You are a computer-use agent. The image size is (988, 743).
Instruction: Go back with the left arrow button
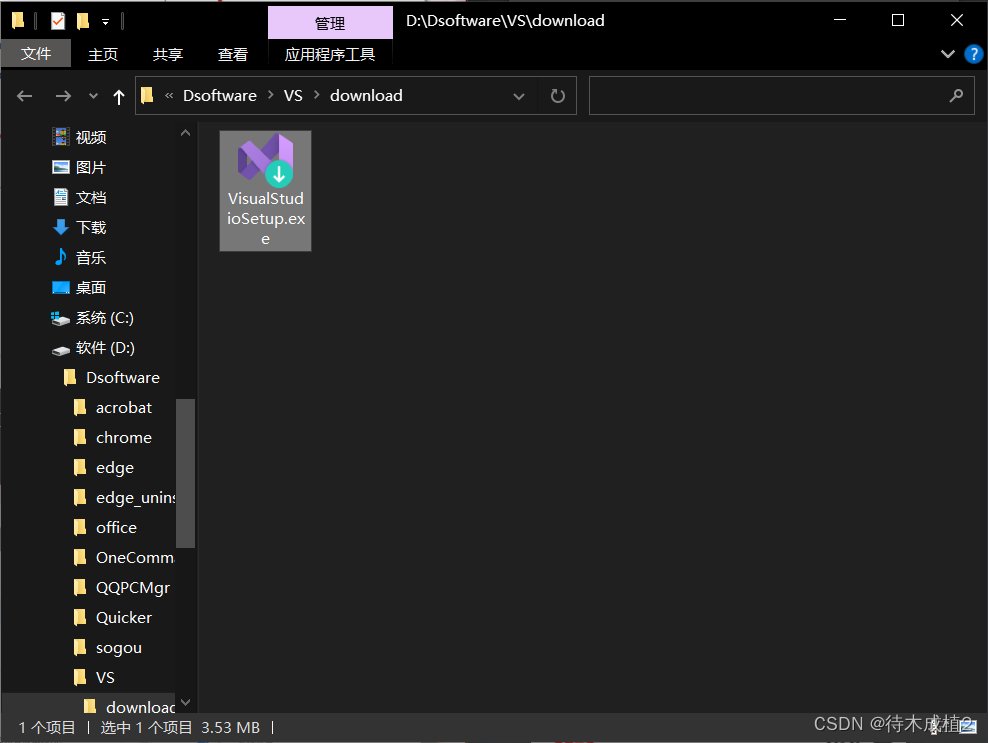click(x=25, y=96)
